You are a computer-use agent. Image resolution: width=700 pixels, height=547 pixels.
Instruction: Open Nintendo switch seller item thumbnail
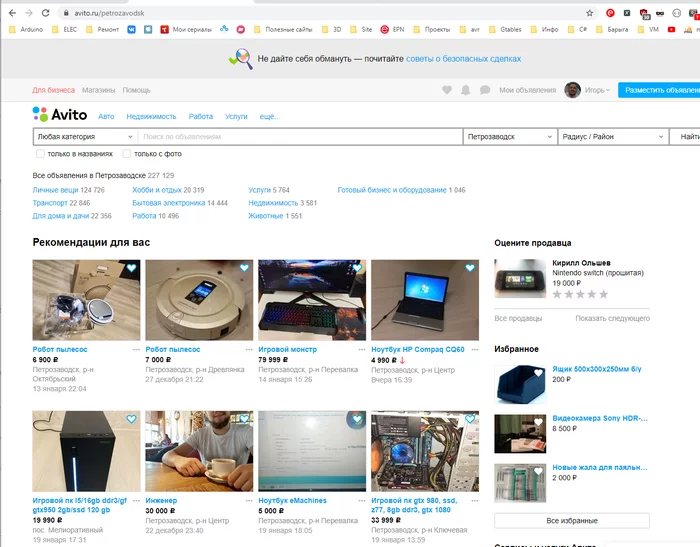[x=520, y=279]
